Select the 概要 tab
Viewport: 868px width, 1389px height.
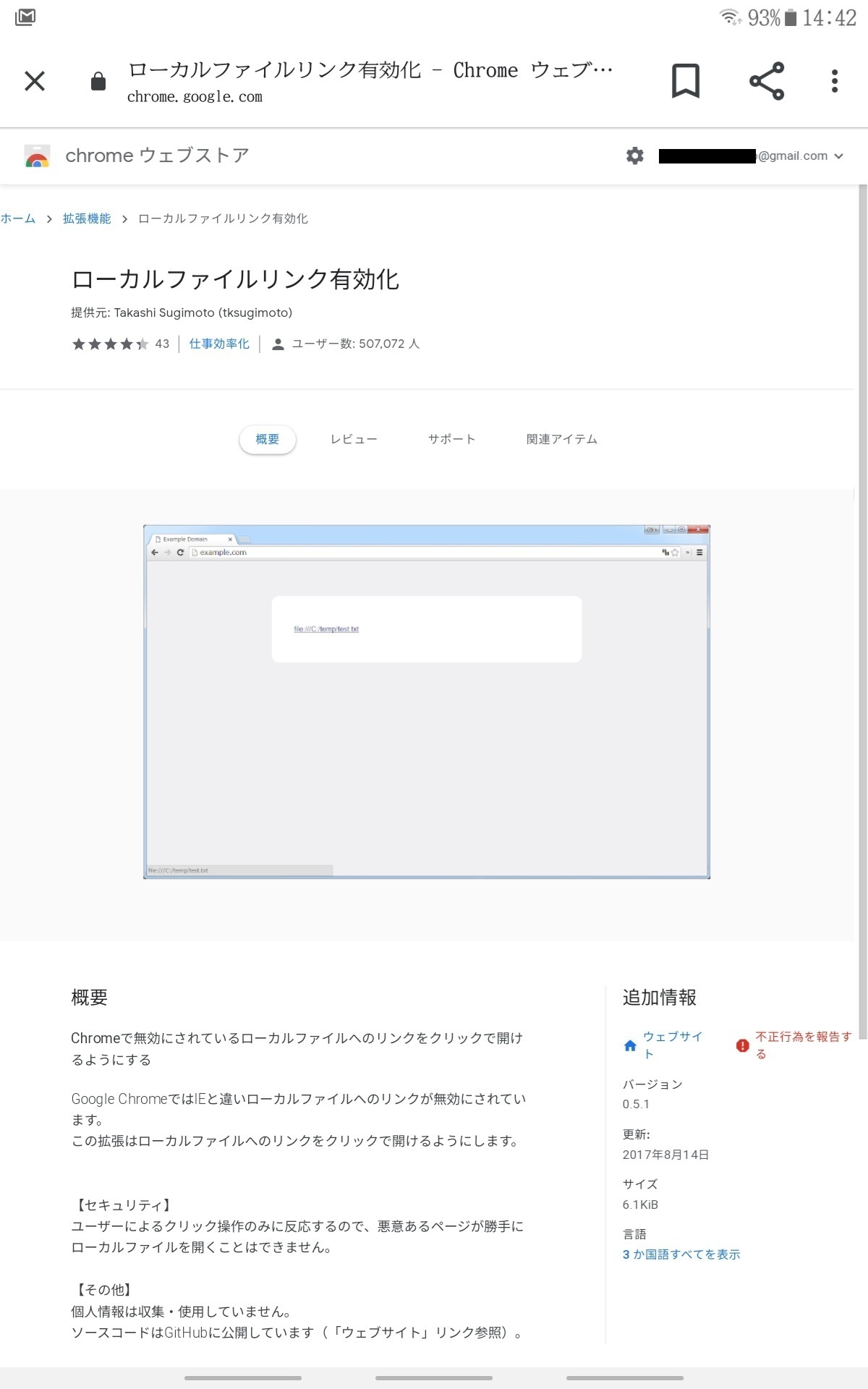click(268, 439)
